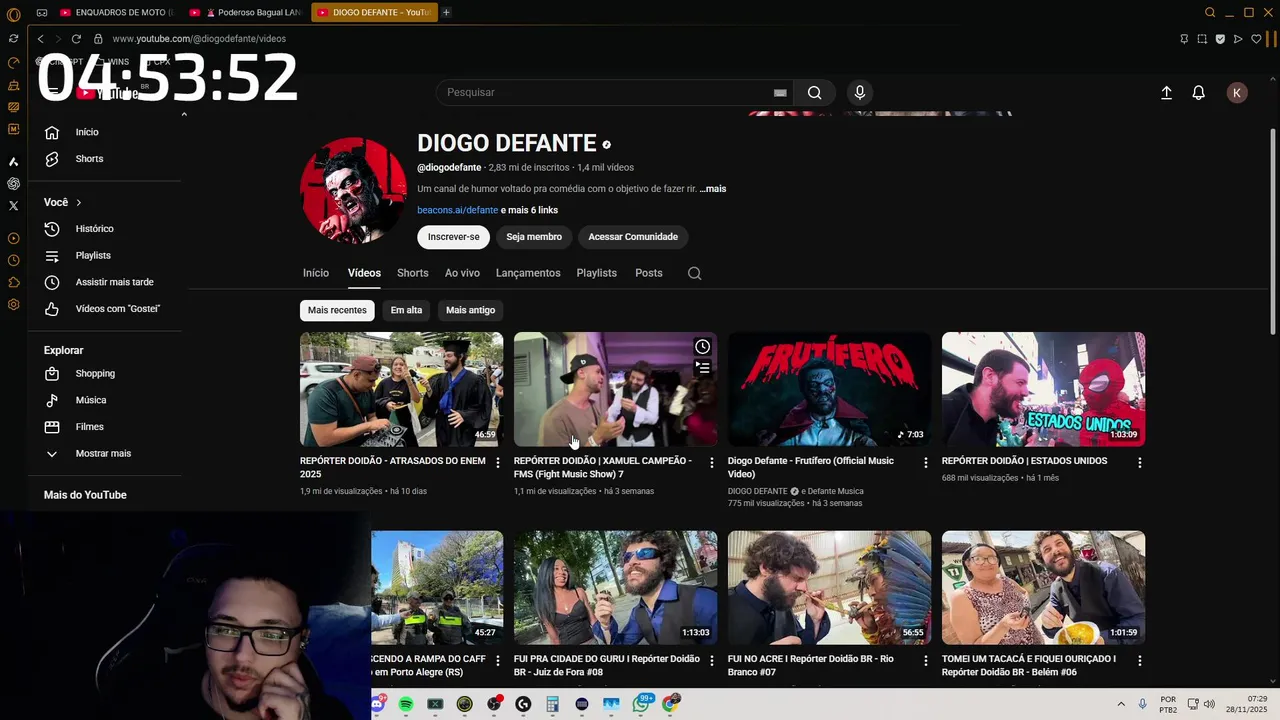The height and width of the screenshot is (720, 1280).
Task: Click the page vertical scrollbar
Action: pos(1272,230)
